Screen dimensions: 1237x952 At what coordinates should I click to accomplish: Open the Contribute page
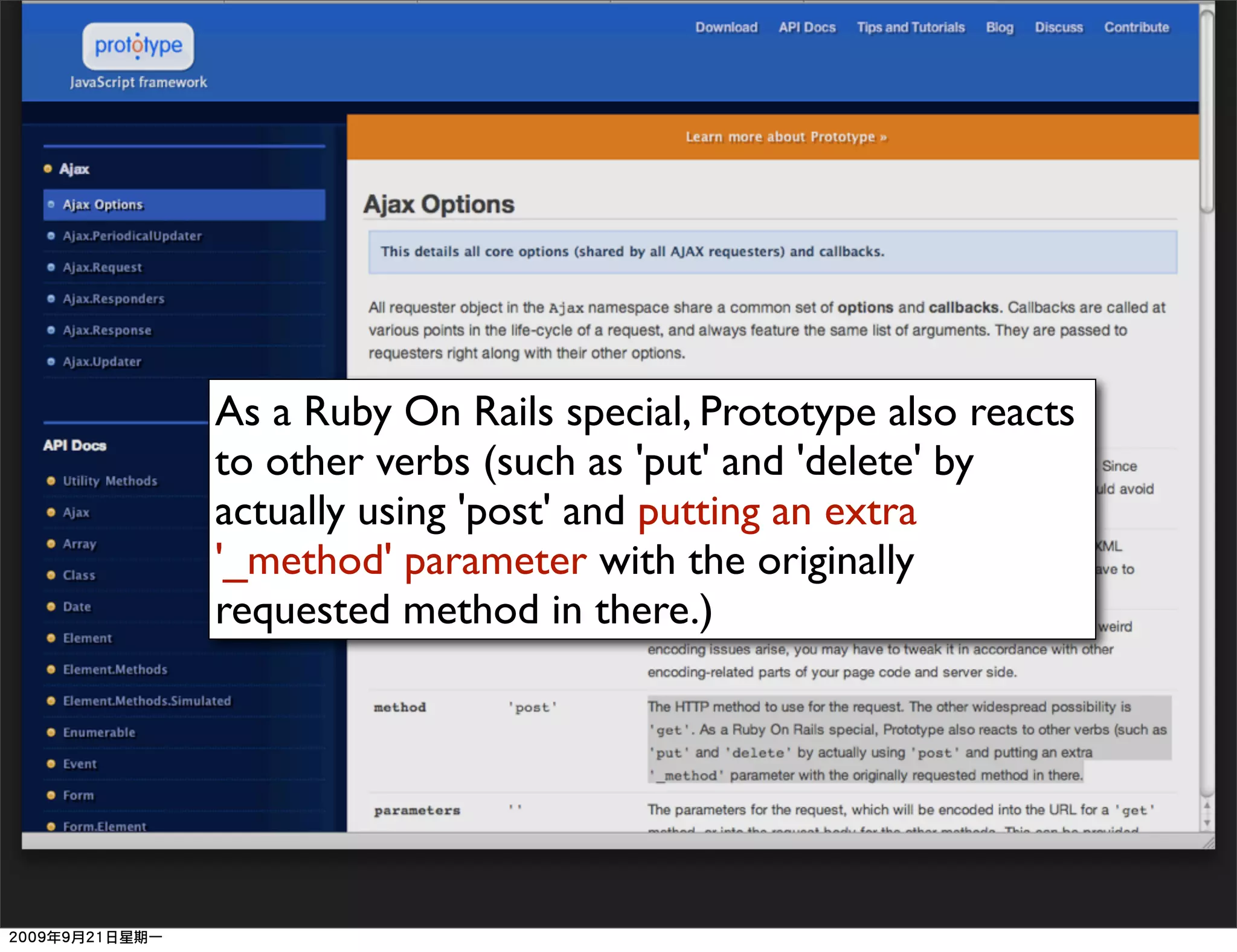pos(1136,28)
